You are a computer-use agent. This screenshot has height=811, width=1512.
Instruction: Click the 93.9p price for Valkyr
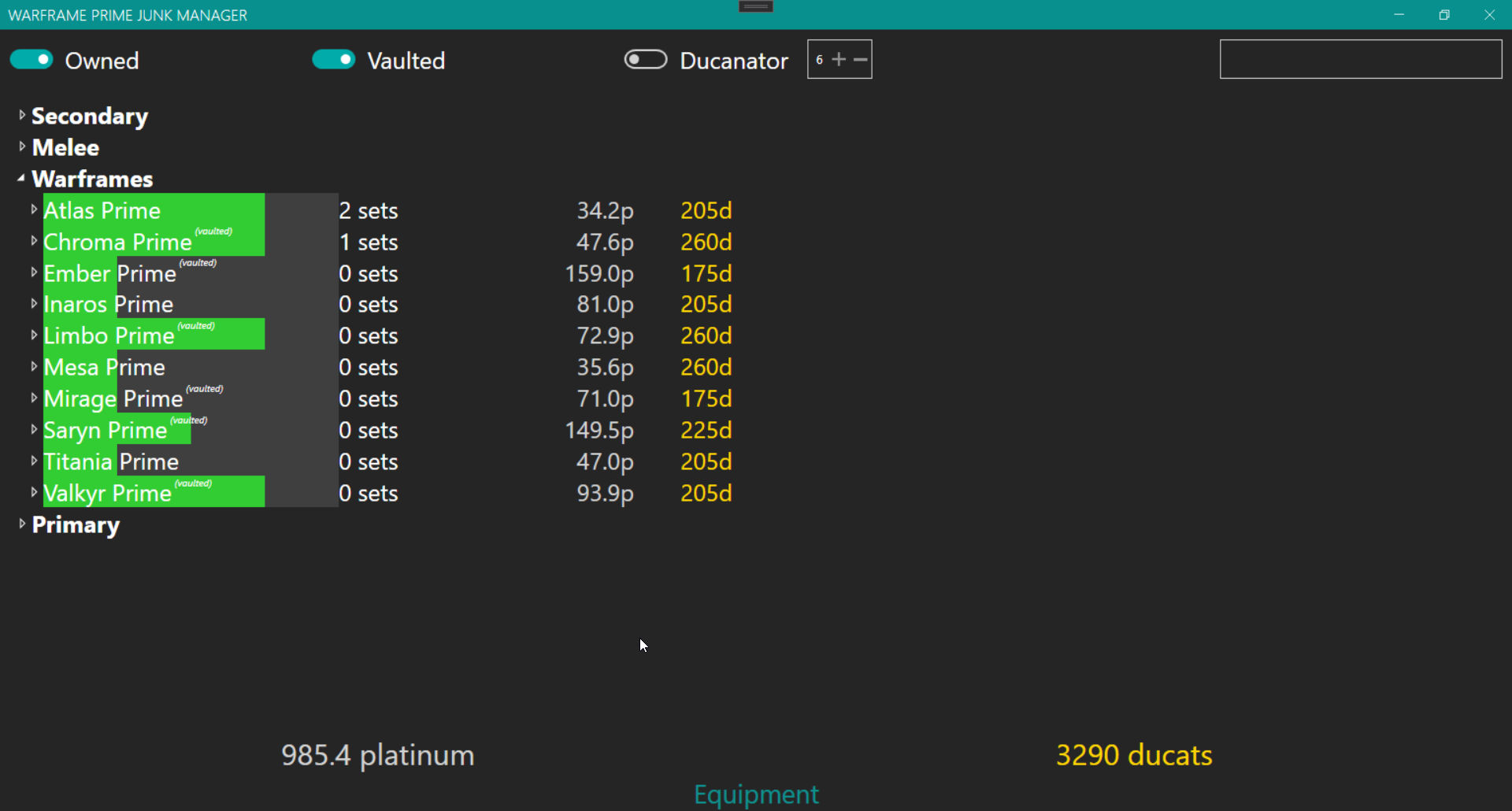pos(605,494)
